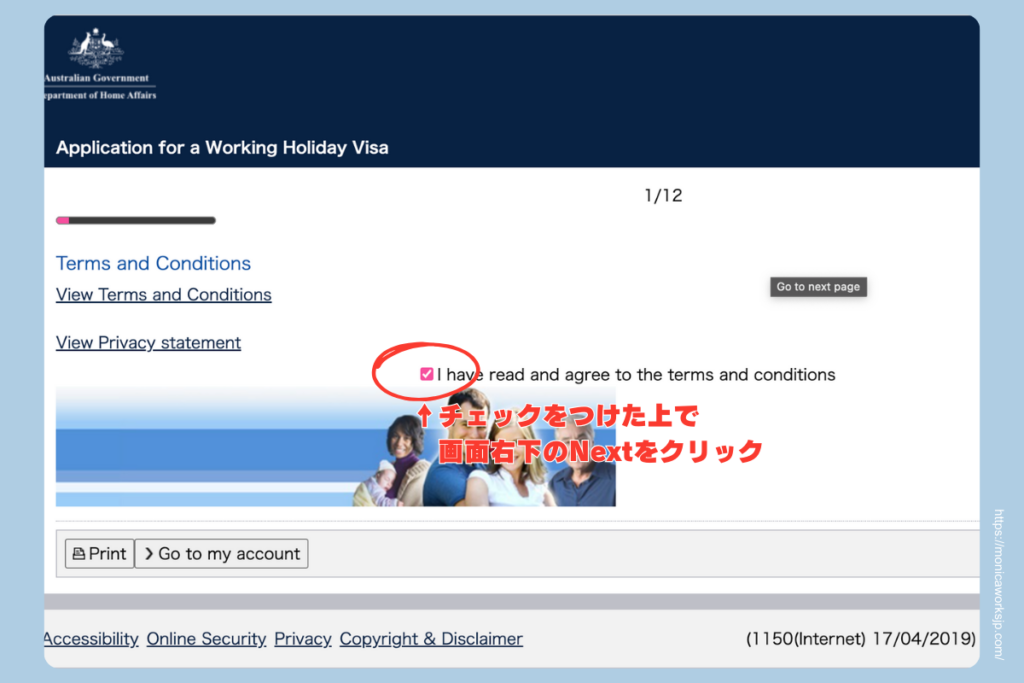Open the Online Security footer link
This screenshot has width=1024, height=683.
[x=206, y=639]
